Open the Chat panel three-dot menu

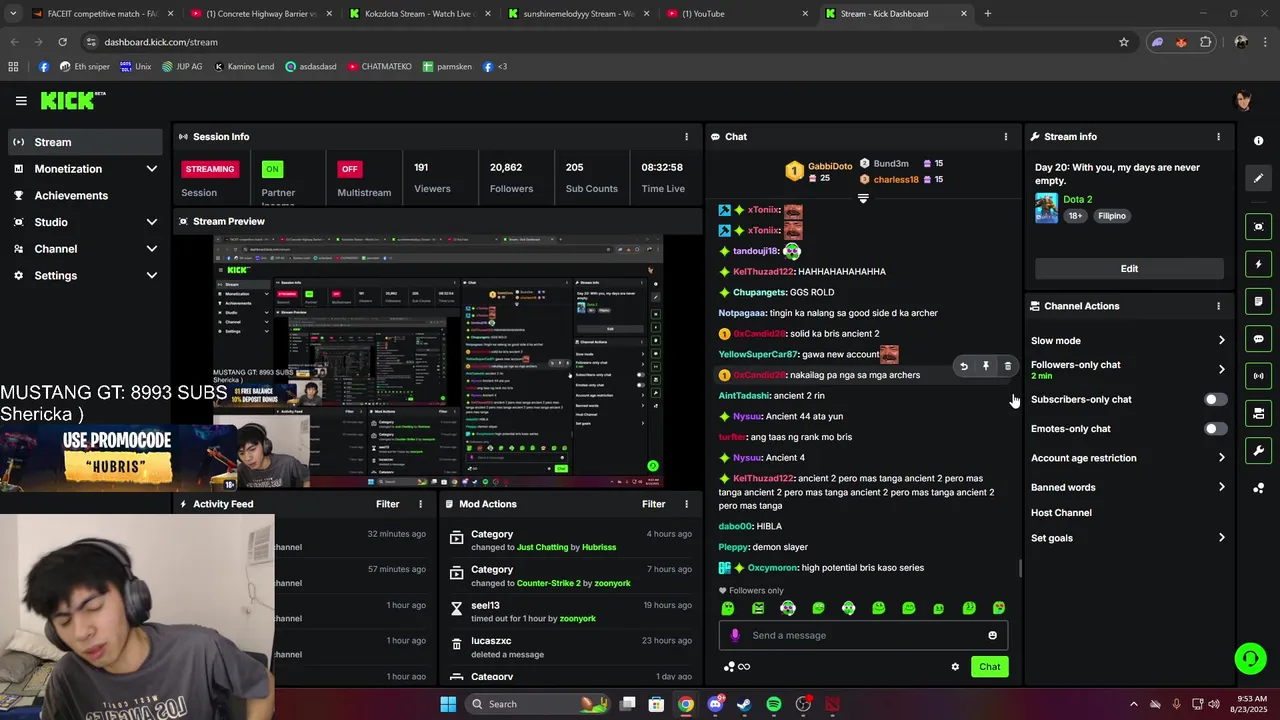[x=1006, y=137]
